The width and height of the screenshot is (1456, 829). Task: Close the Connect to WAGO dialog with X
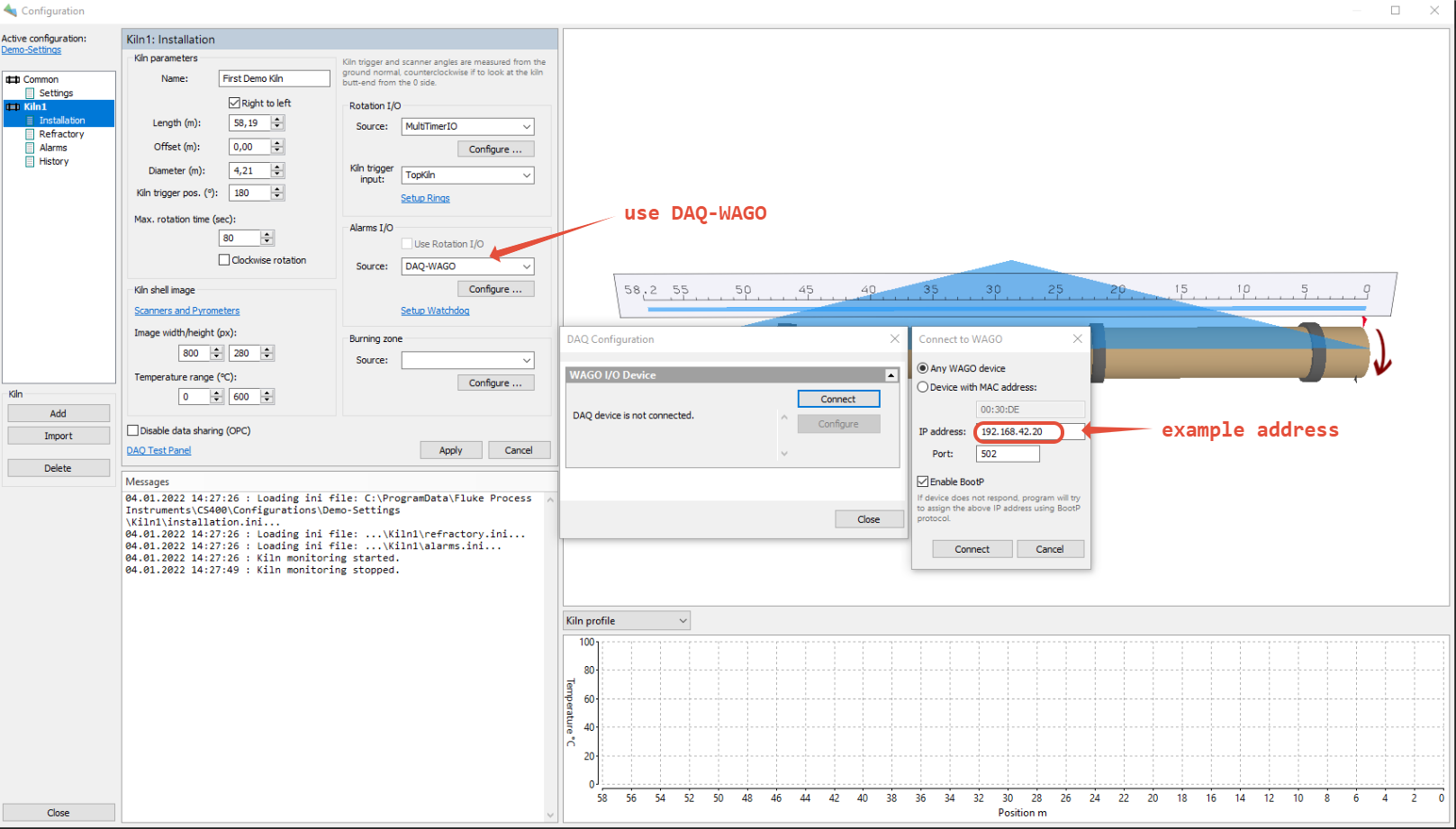tap(1077, 338)
